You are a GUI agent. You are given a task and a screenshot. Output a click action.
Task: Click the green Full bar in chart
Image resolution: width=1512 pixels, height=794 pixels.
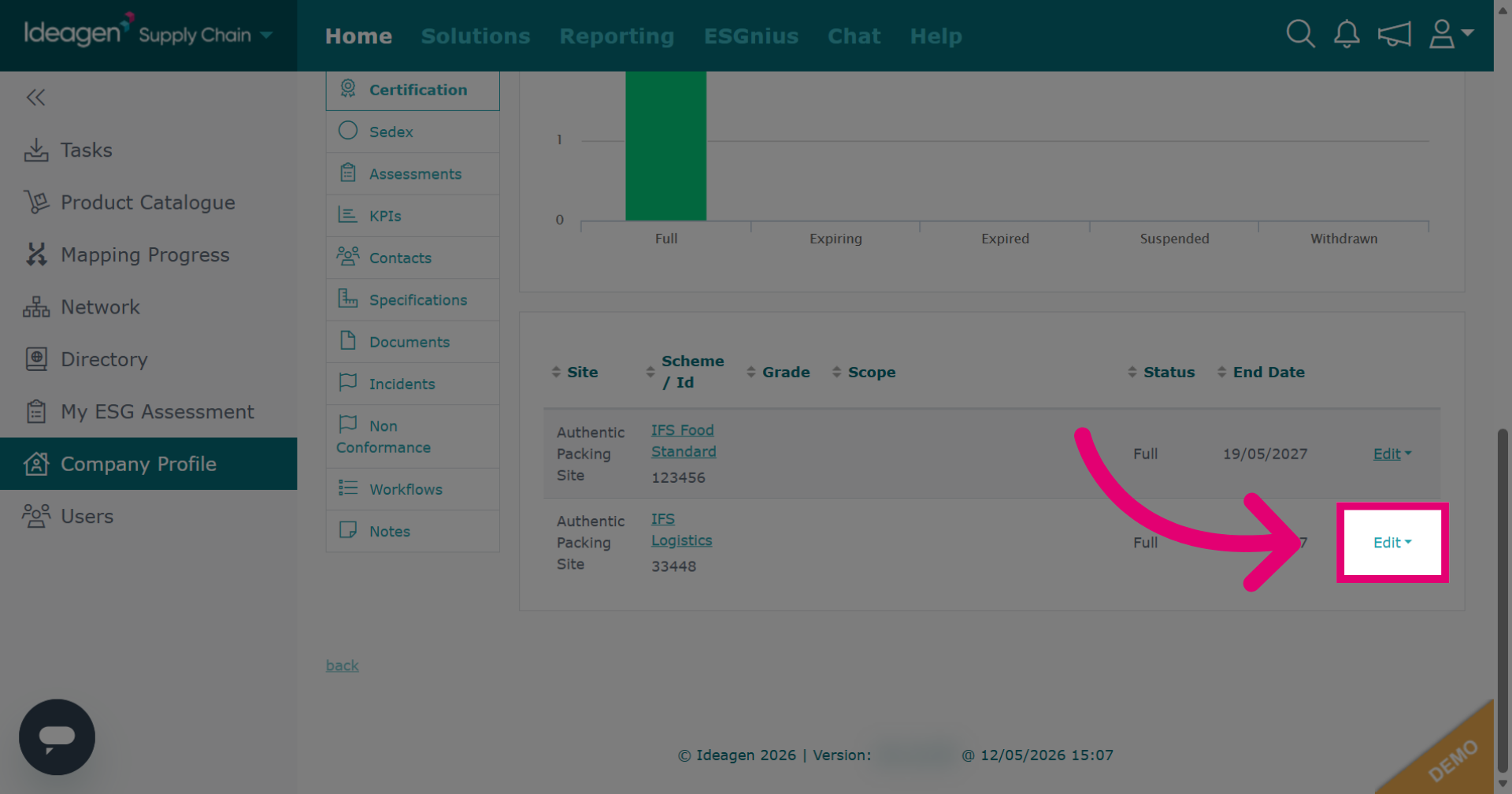tap(666, 146)
